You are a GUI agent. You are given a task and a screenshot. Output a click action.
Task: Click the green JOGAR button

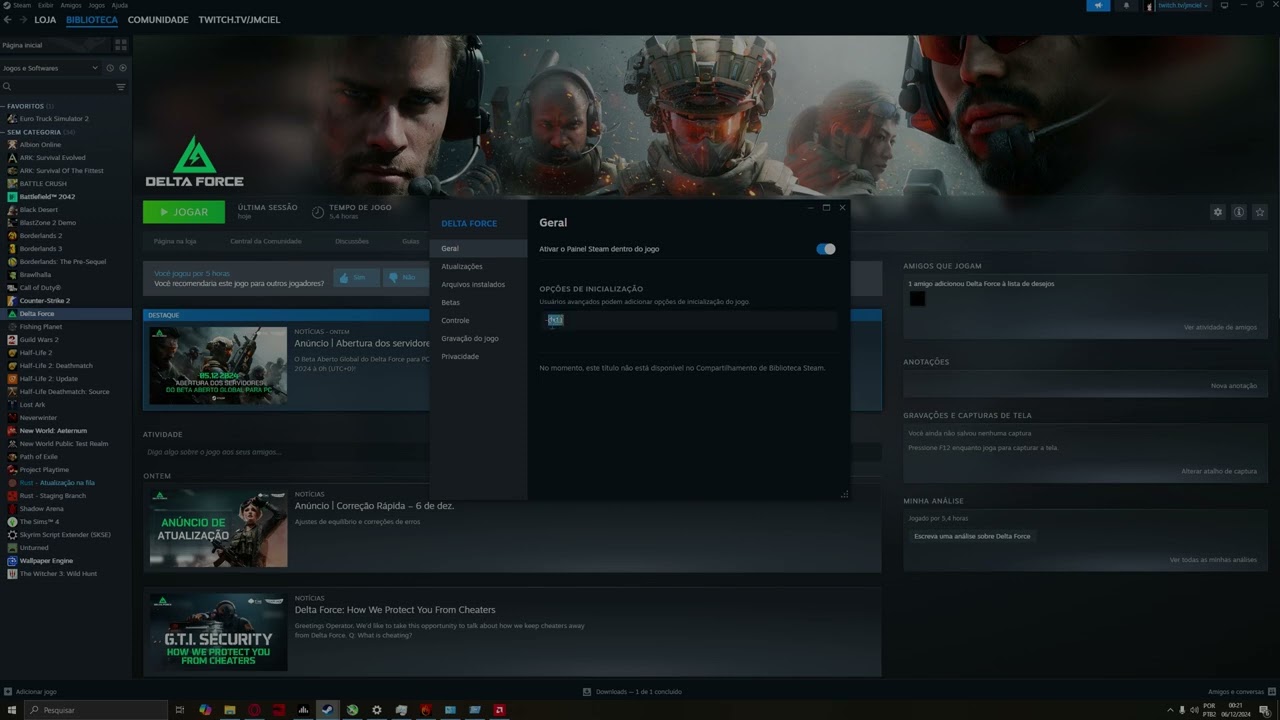pos(184,212)
